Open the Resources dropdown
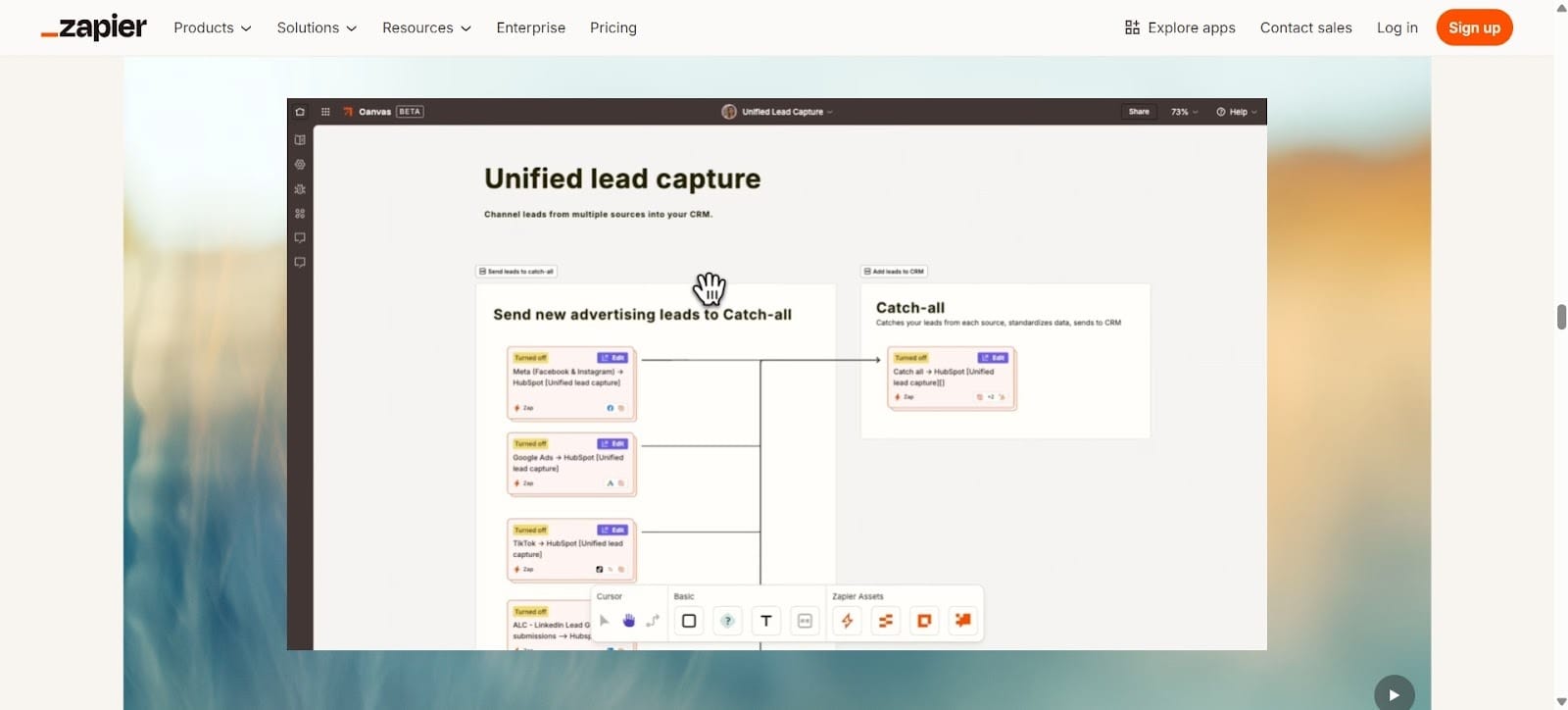Screen dimensions: 1568x710 pos(426,27)
